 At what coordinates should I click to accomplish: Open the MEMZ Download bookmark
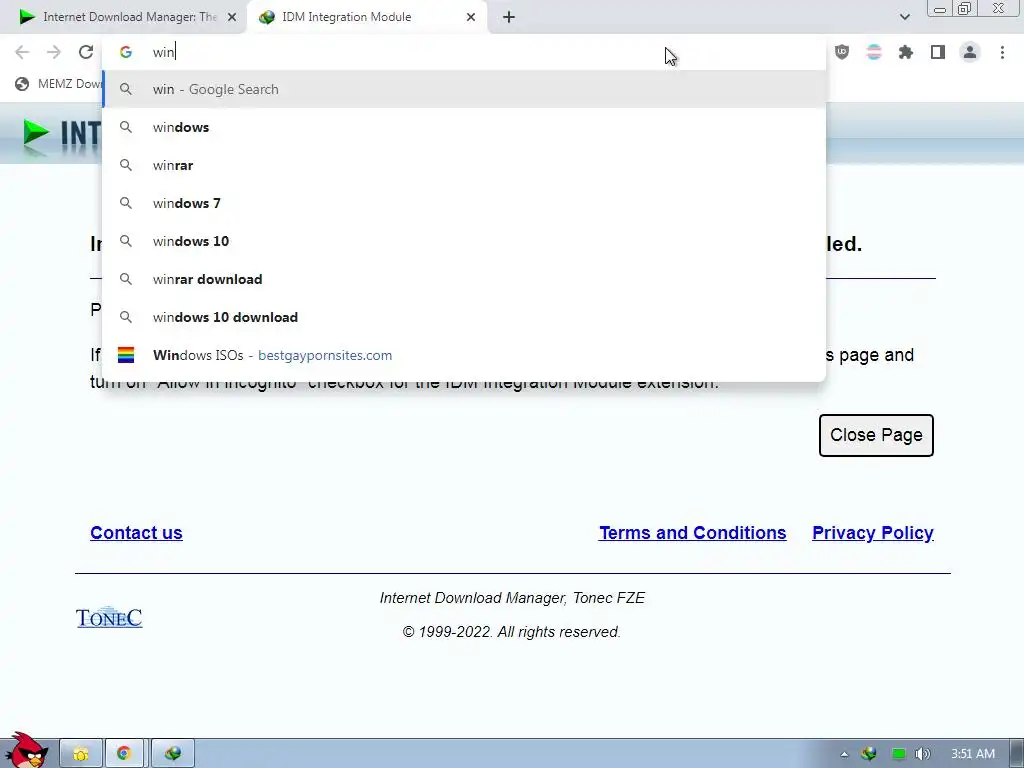(x=59, y=84)
